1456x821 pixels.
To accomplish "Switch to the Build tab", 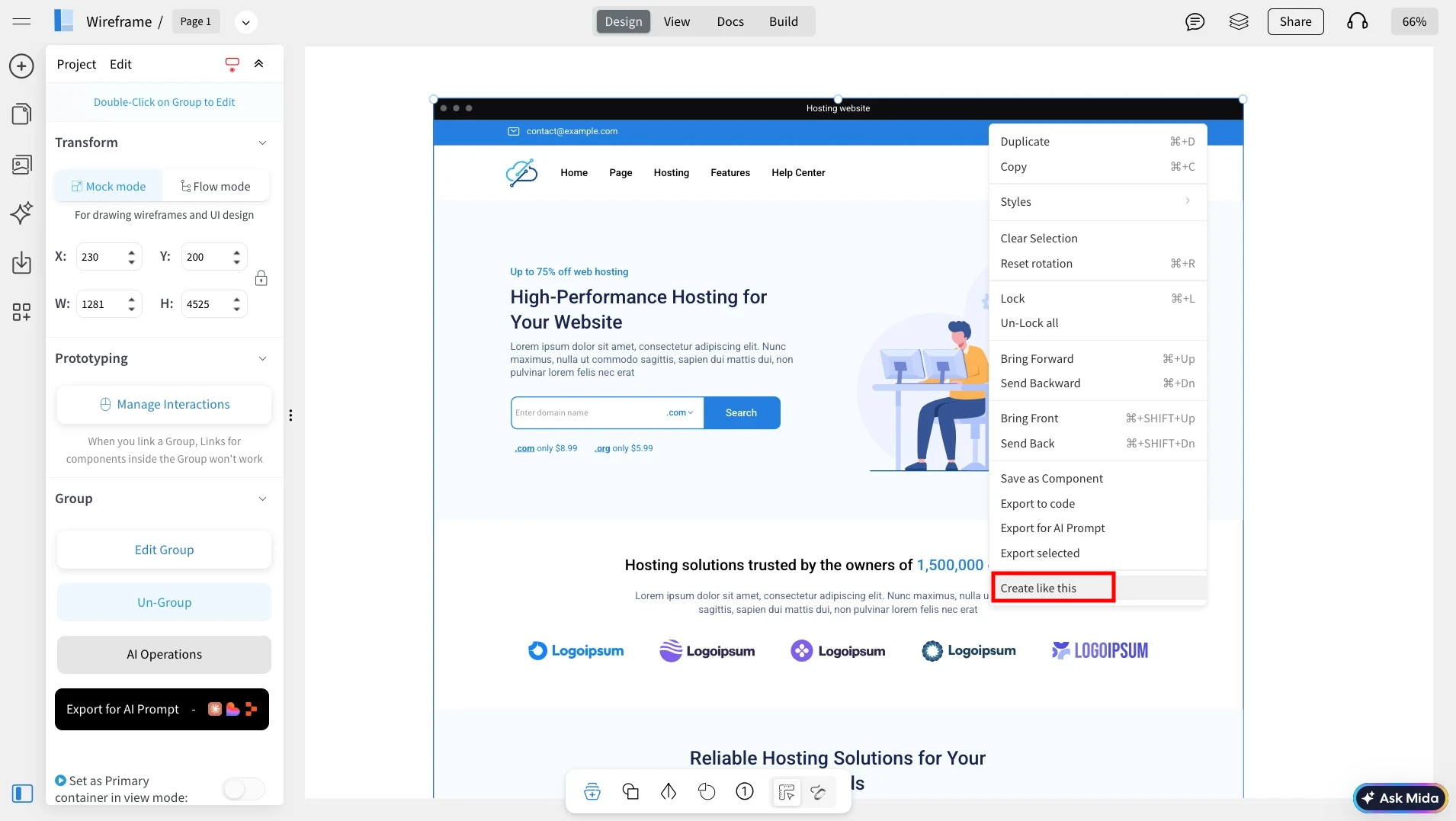I will tap(783, 21).
